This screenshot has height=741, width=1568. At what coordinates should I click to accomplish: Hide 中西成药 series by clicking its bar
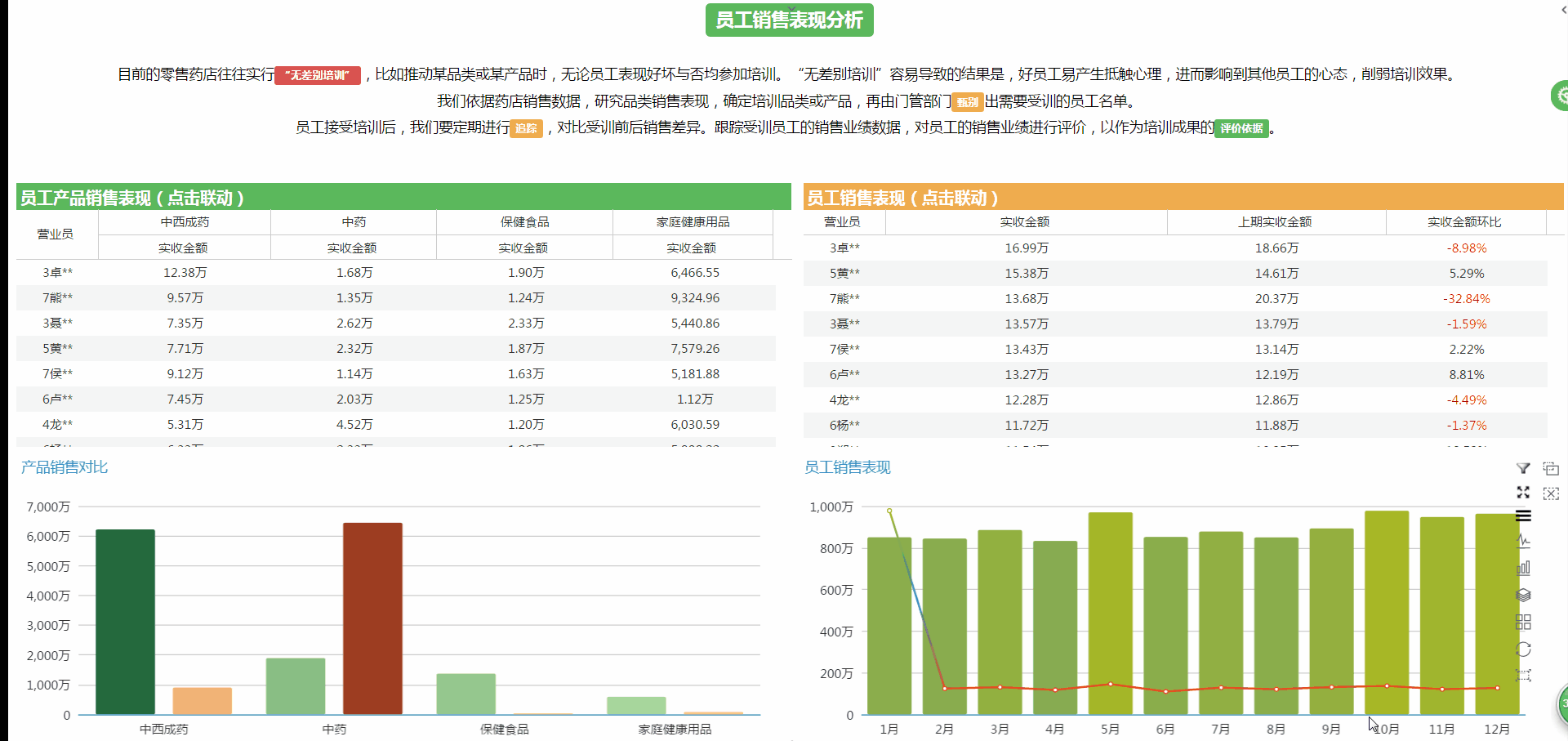click(x=124, y=621)
